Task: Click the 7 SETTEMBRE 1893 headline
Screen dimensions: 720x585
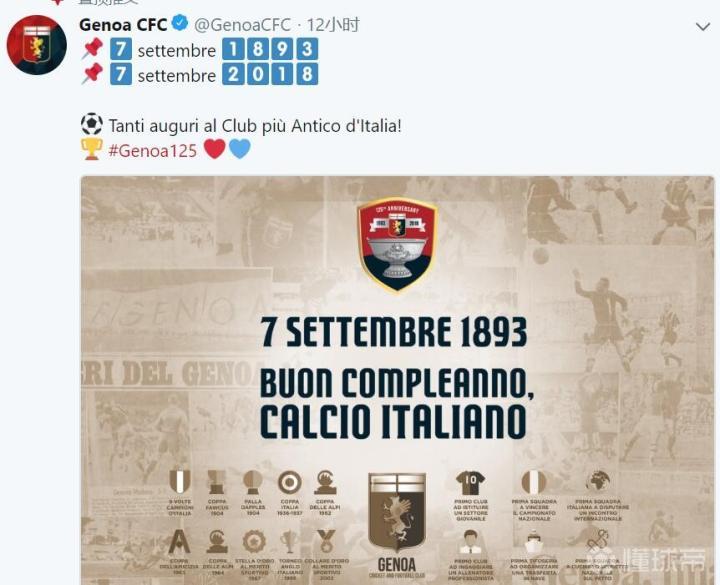Action: [394, 332]
